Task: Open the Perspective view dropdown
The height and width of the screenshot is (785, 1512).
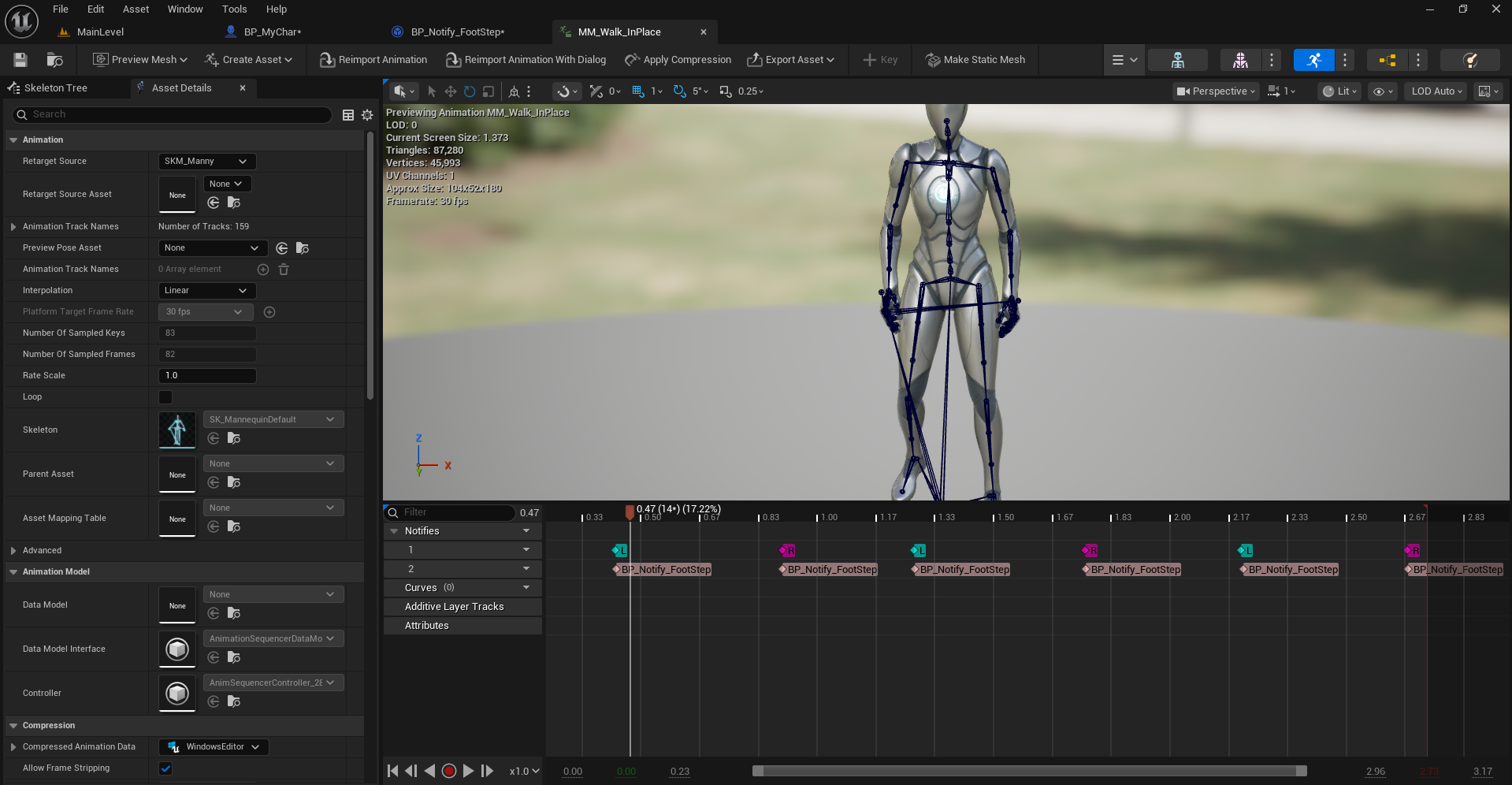Action: [1216, 91]
